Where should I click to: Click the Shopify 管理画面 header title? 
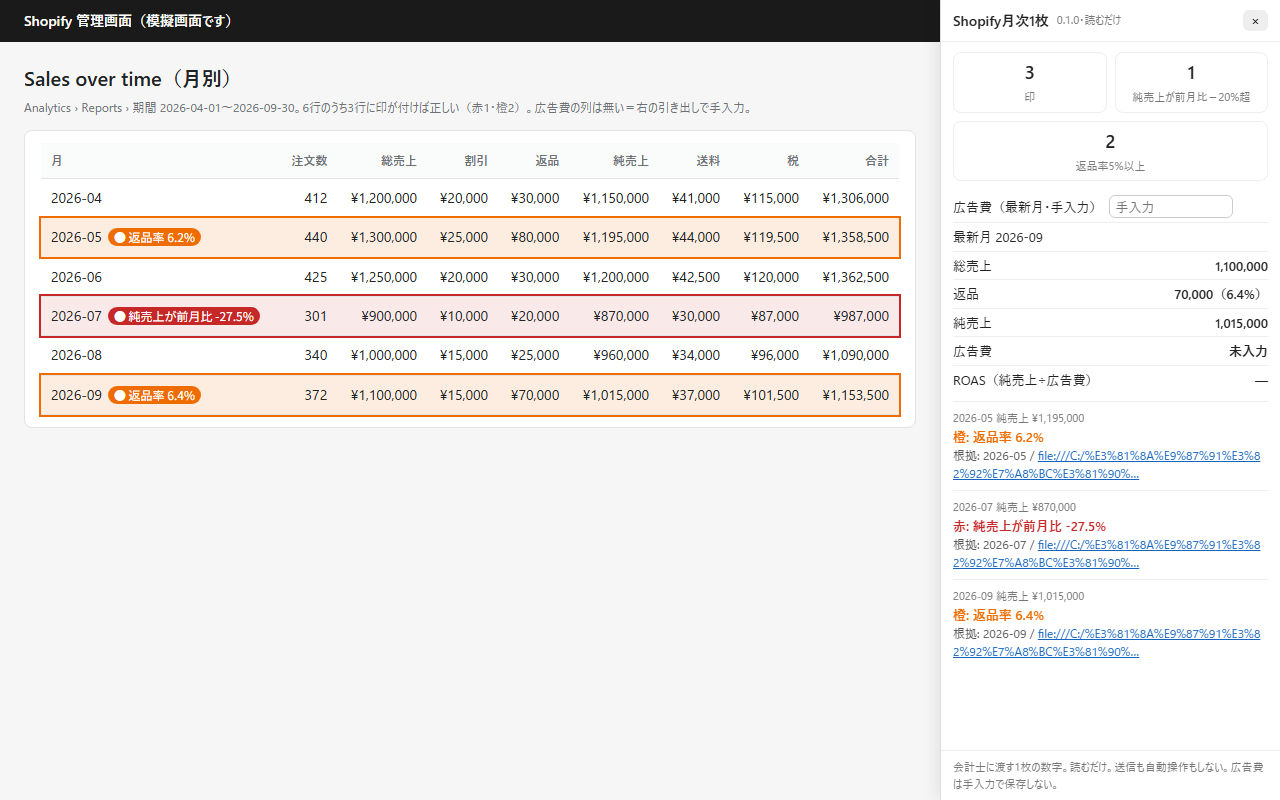131,21
